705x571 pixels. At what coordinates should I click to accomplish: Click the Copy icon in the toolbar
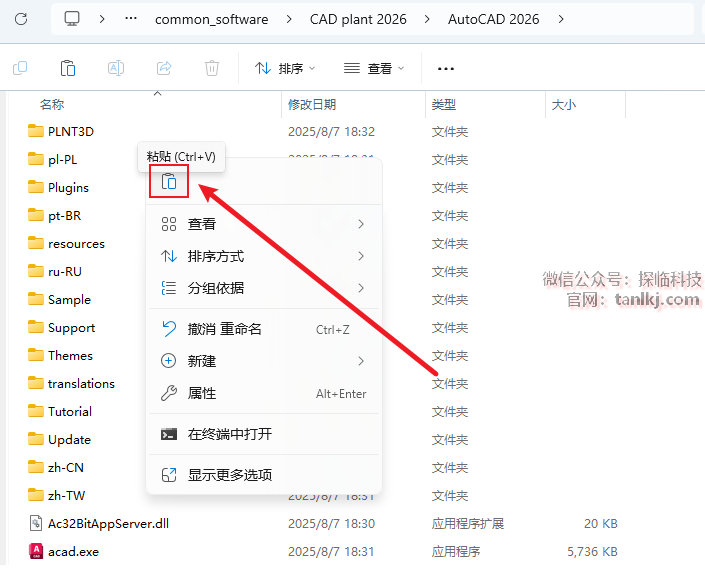point(20,68)
